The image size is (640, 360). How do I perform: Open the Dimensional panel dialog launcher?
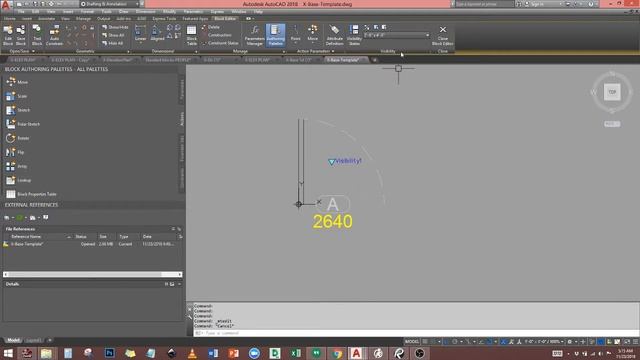[x=196, y=52]
